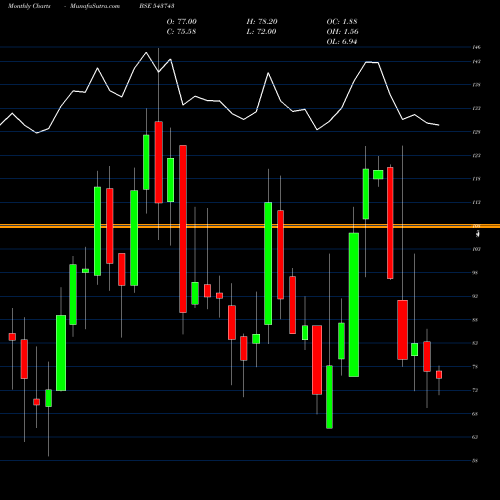
Task: Select the low value 'L: 72.00'
Action: pyautogui.click(x=261, y=32)
